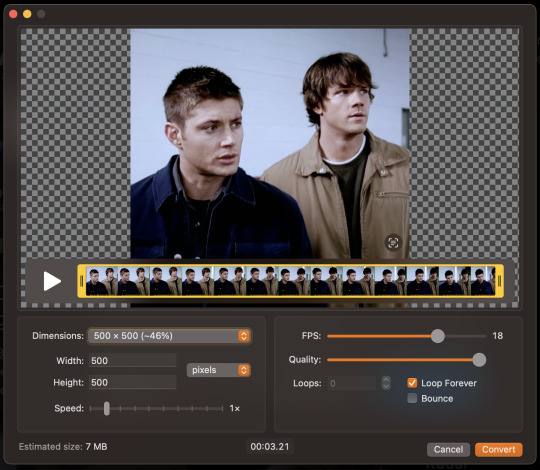The height and width of the screenshot is (470, 540).
Task: Click the left yellow trim handle
Action: 82,281
